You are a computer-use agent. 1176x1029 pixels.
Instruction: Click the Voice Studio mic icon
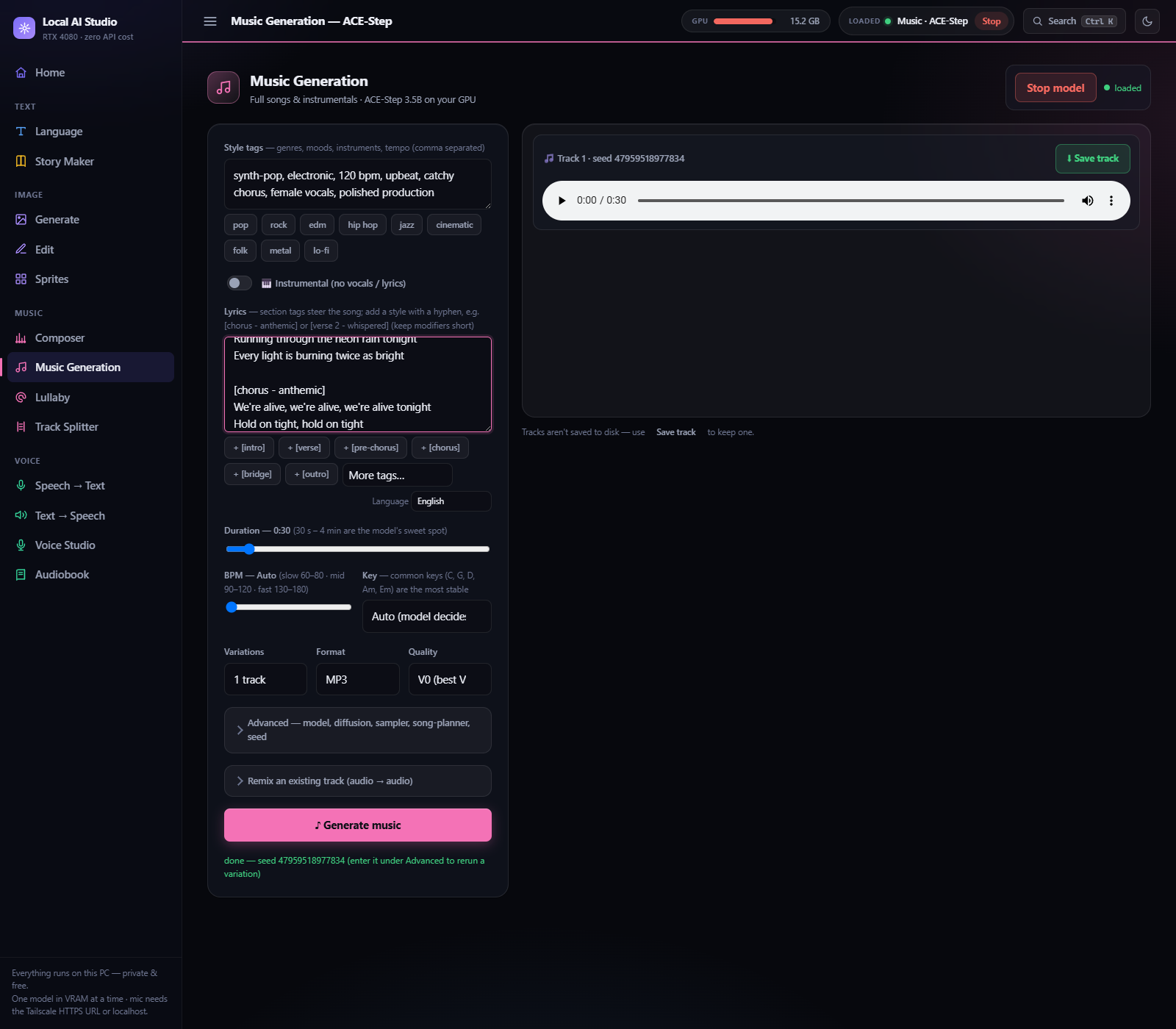[x=21, y=545]
